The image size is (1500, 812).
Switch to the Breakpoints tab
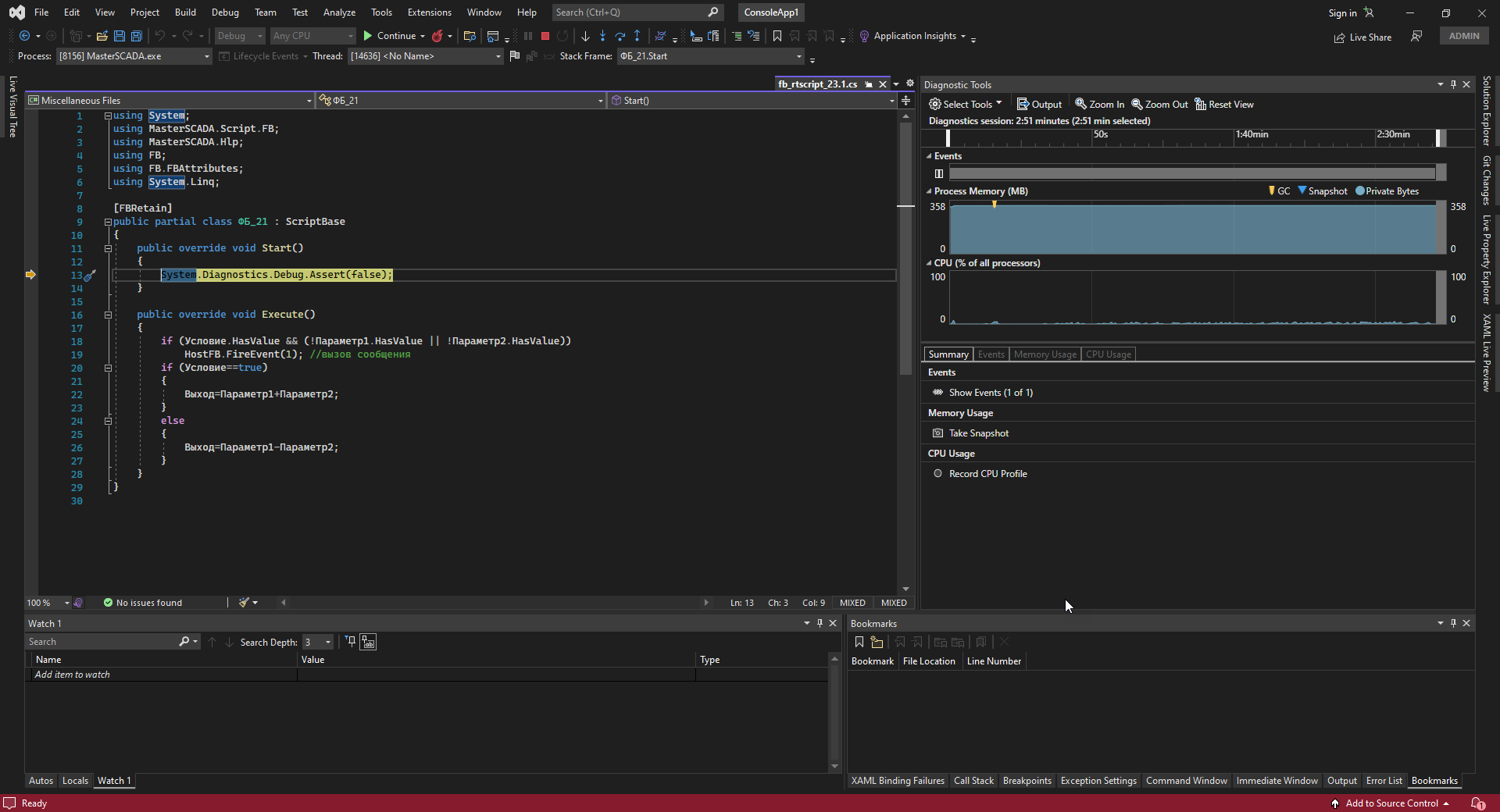[x=1027, y=781]
